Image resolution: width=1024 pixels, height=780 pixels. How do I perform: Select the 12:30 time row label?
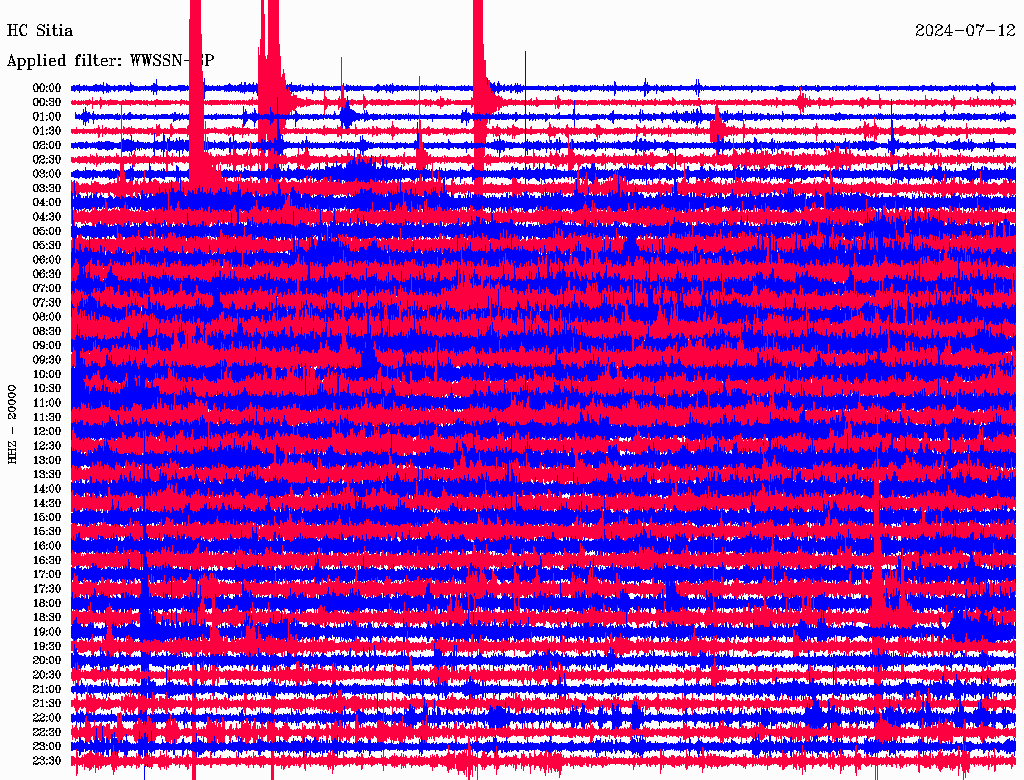(x=47, y=446)
